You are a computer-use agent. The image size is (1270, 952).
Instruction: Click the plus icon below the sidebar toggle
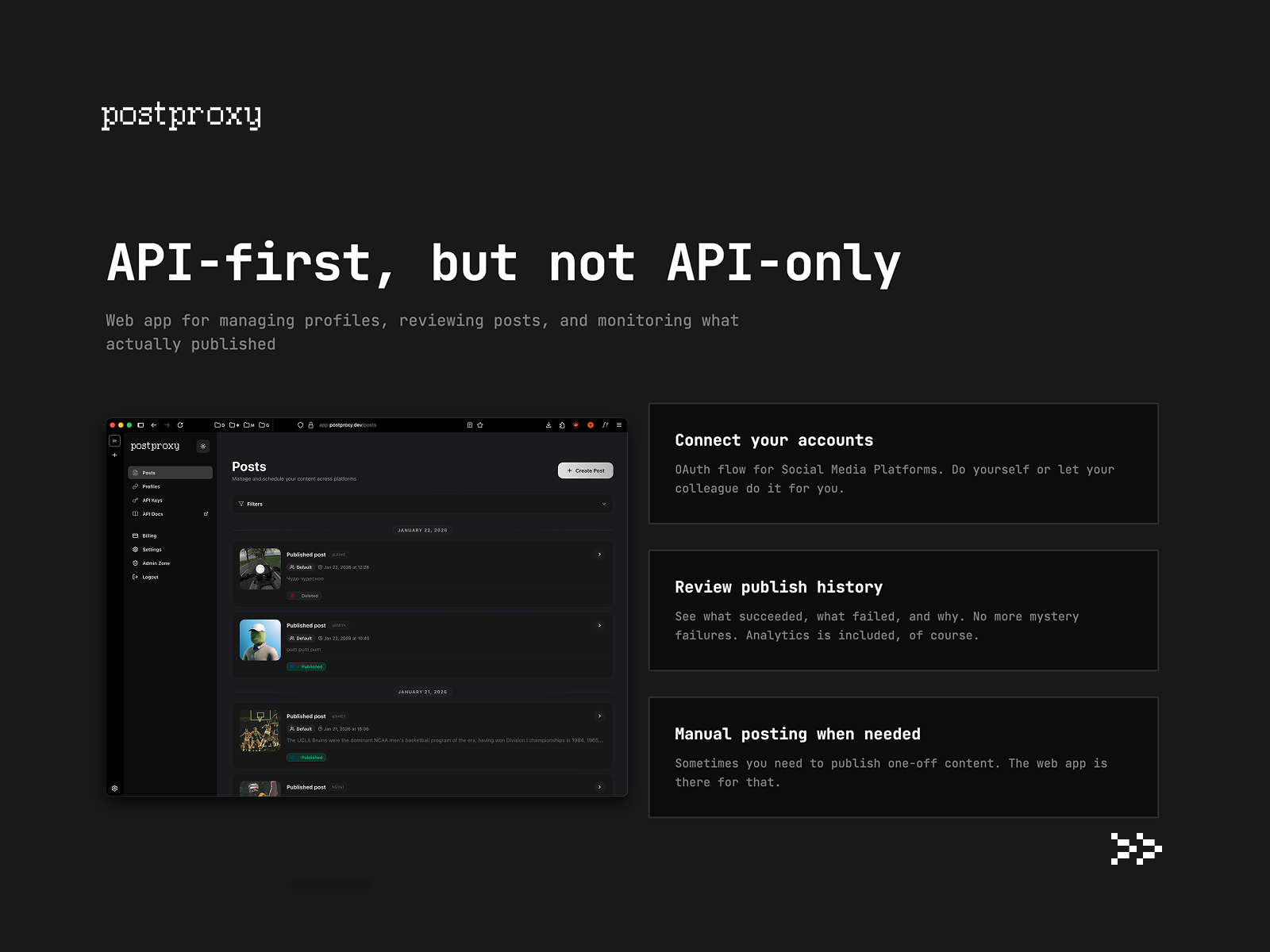click(x=114, y=454)
